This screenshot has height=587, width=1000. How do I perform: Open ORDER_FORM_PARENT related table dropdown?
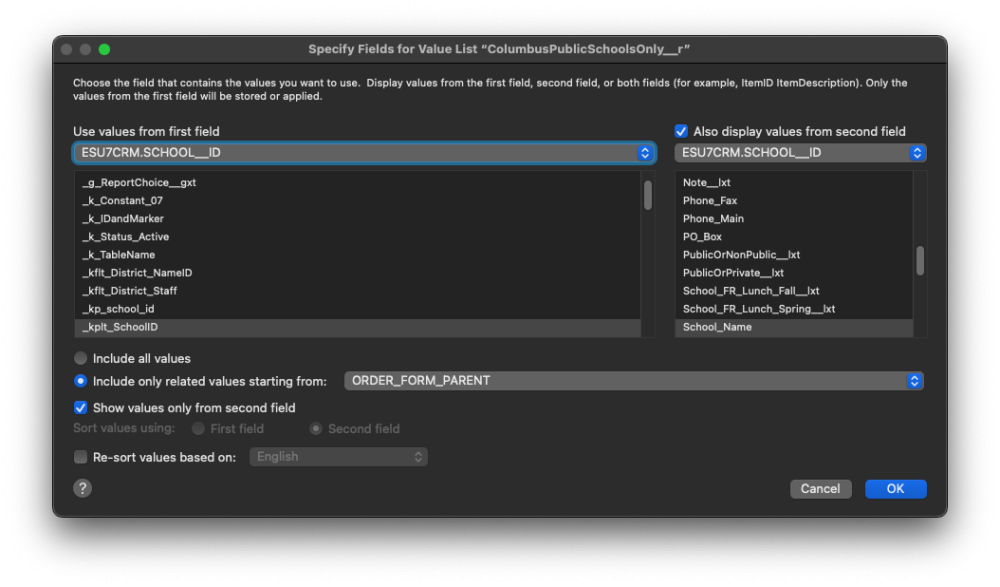tap(633, 381)
